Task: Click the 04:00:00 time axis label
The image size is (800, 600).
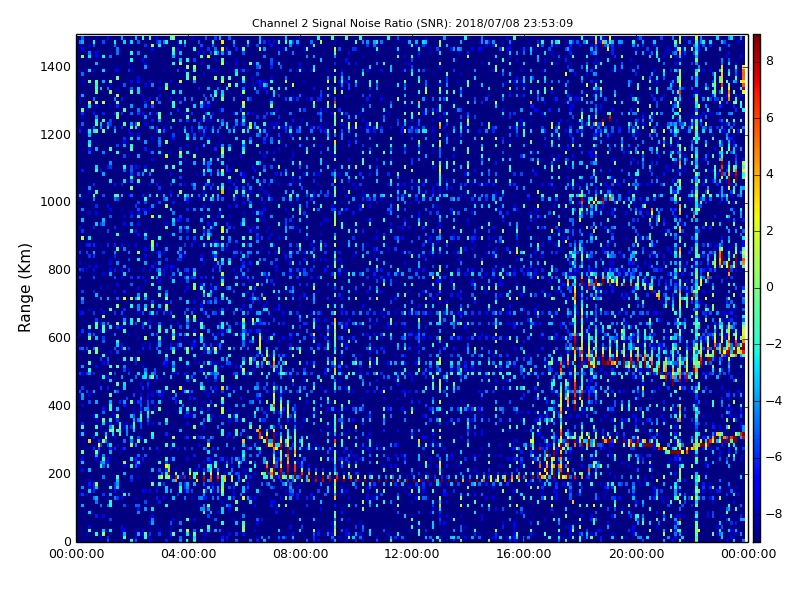Action: [x=189, y=554]
